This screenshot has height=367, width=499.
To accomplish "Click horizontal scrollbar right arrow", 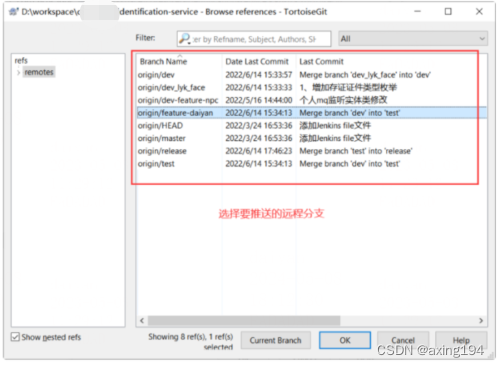I will (481, 321).
